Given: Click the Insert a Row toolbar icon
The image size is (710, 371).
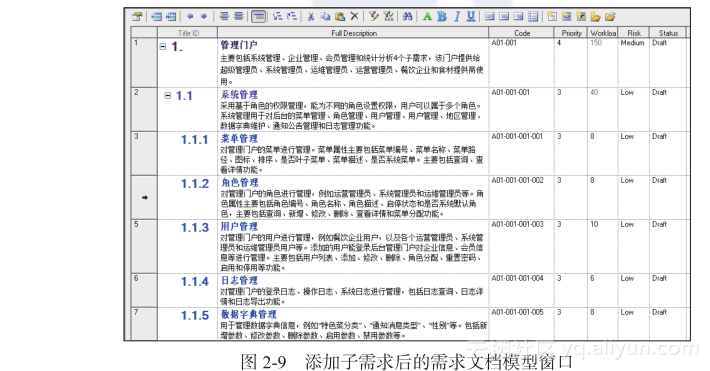Looking at the screenshot, I should 156,17.
